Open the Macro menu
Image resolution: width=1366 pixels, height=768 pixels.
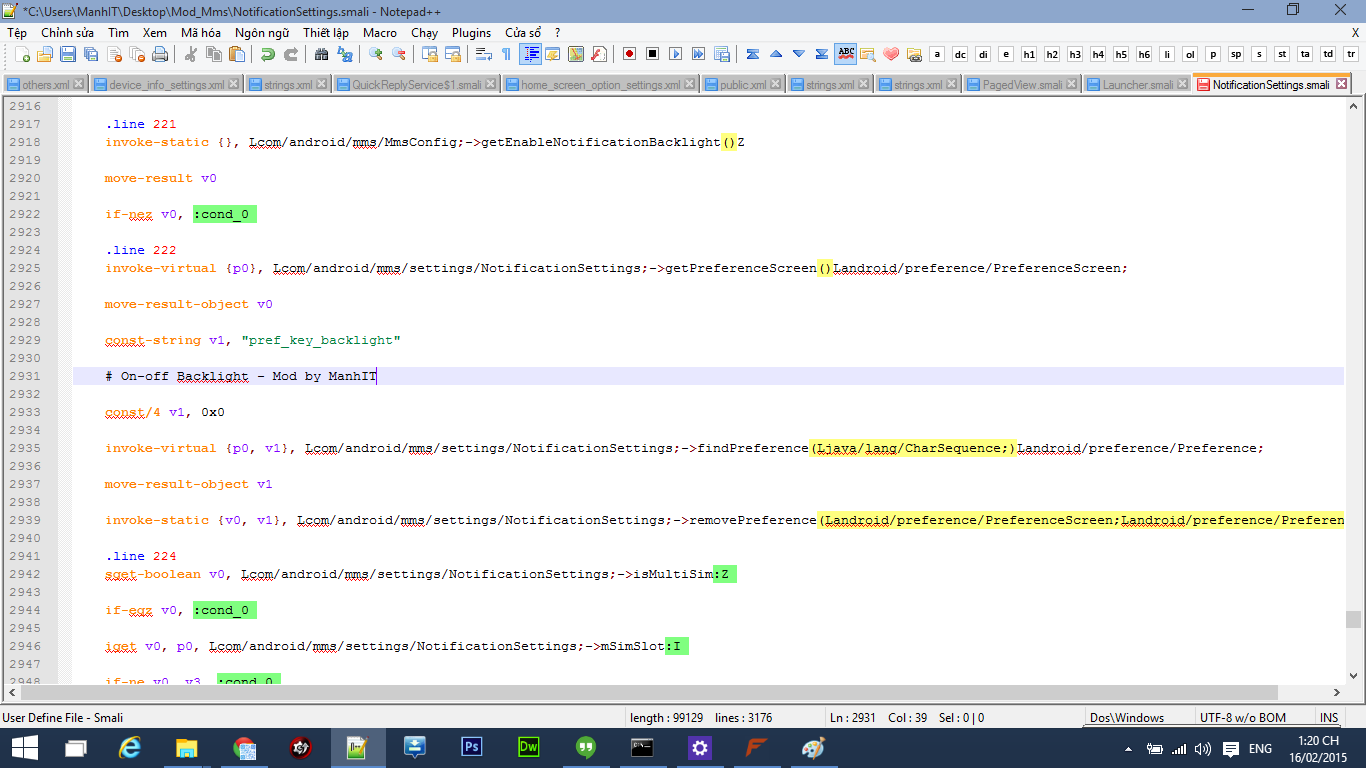pos(380,33)
